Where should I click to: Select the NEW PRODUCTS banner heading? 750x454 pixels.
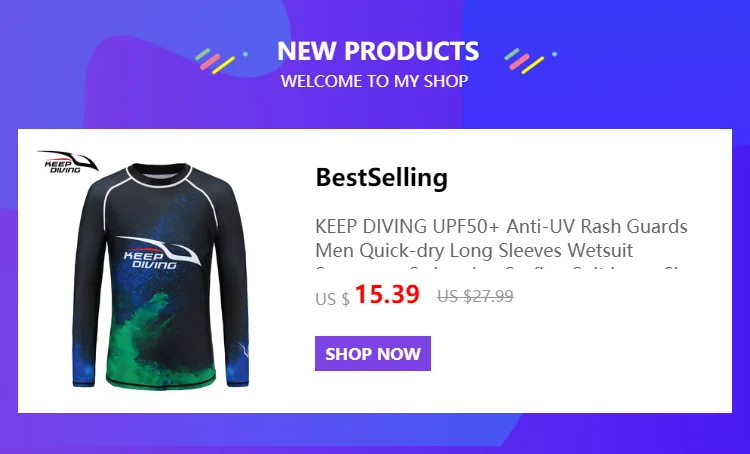378,51
